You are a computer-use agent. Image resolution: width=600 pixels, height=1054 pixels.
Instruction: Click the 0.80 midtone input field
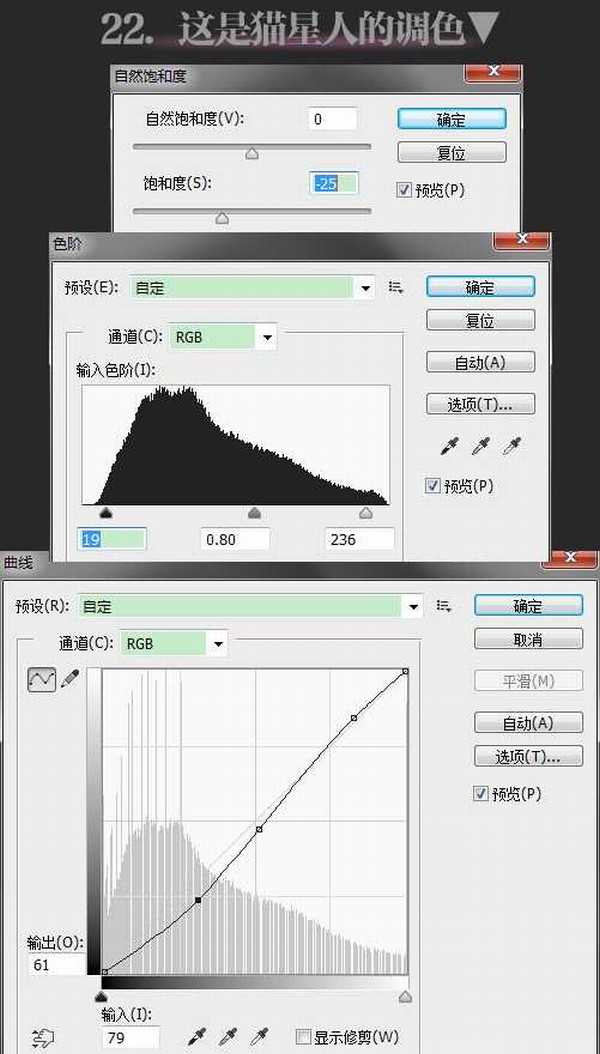pos(235,539)
